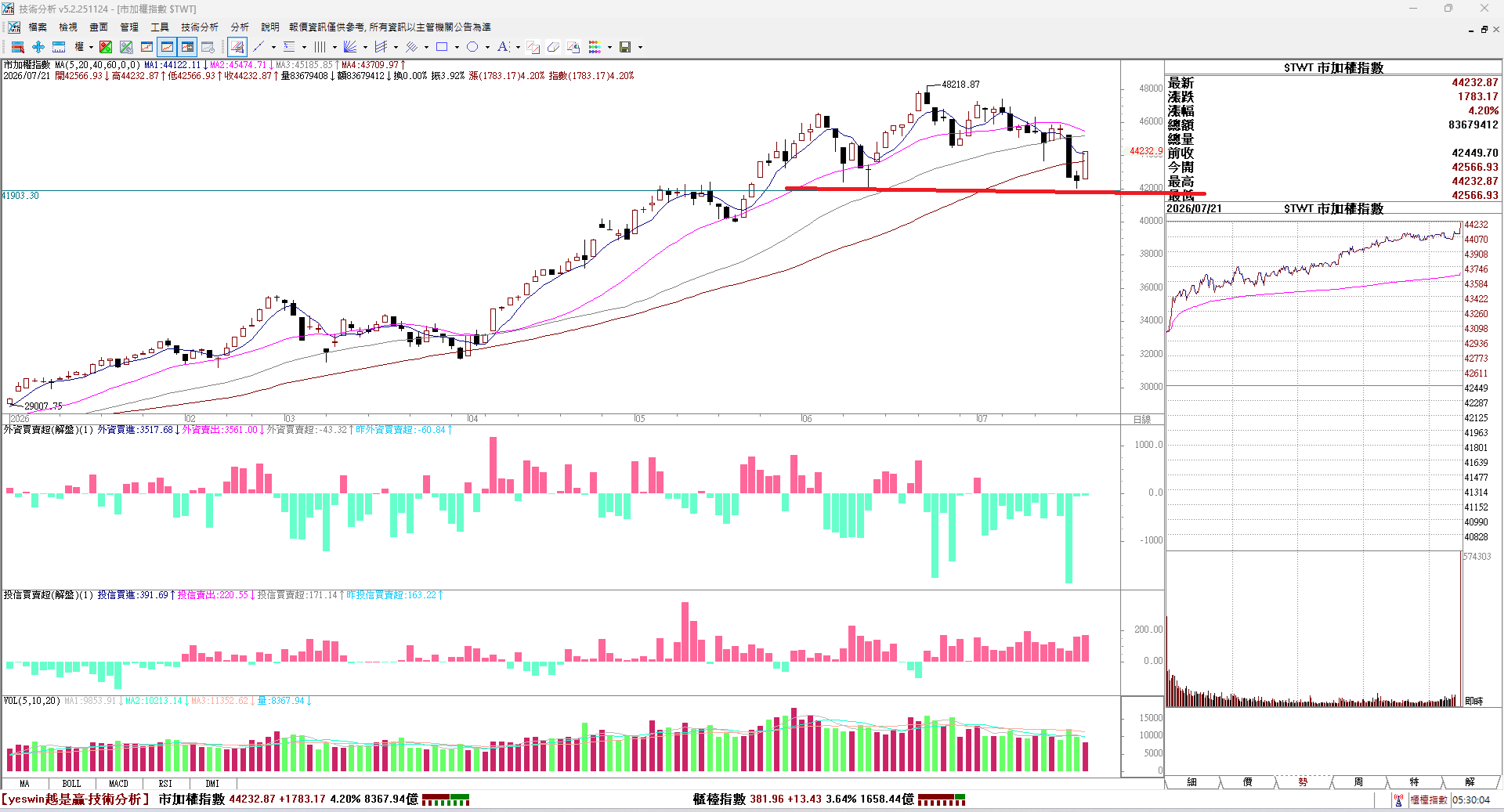Switch to the BOLL indicator tab
This screenshot has width=1504, height=812.
[x=71, y=784]
